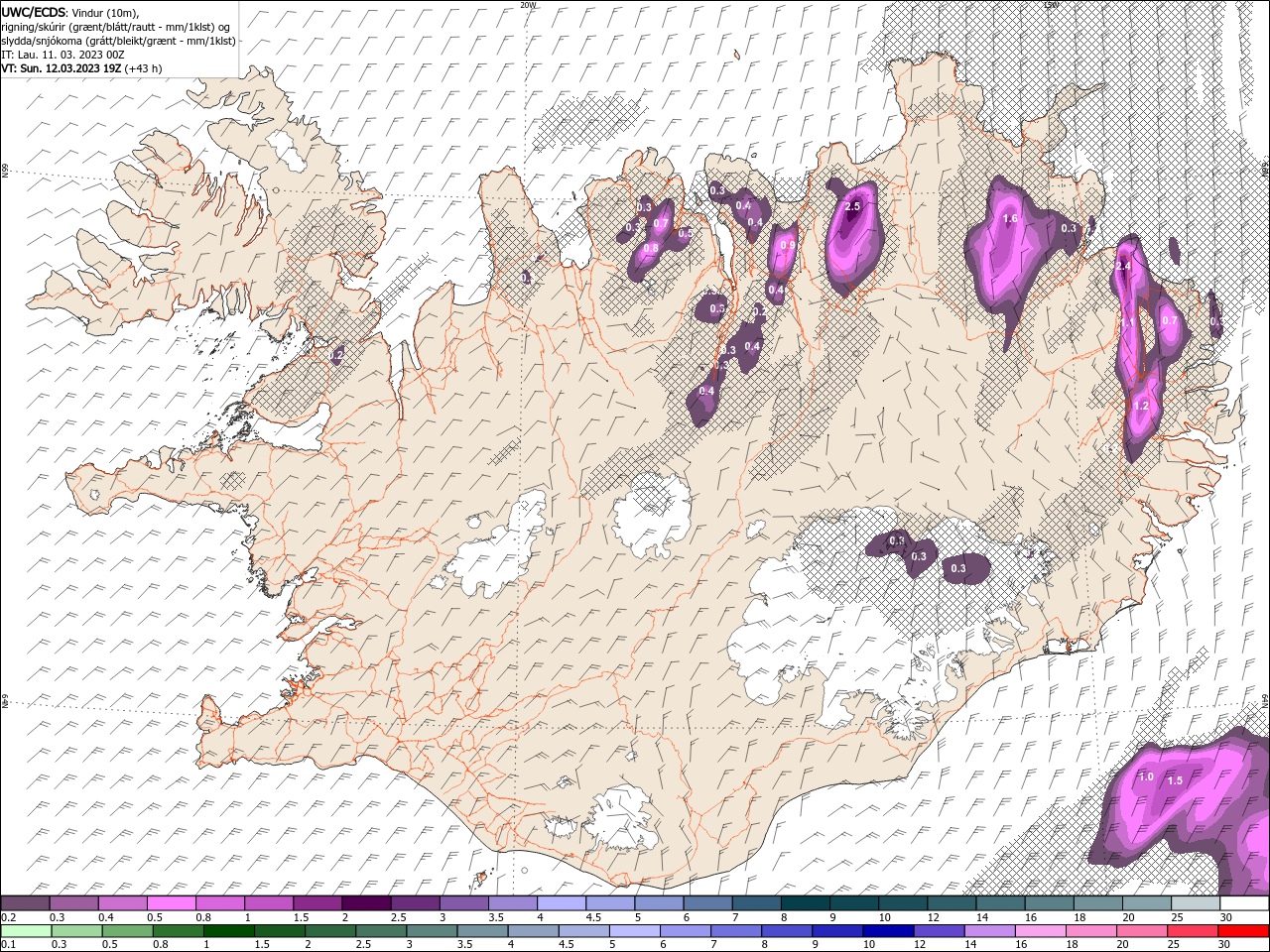Click the '1.2' snowfall value in the east
The height and width of the screenshot is (952, 1270).
pyautogui.click(x=1141, y=406)
